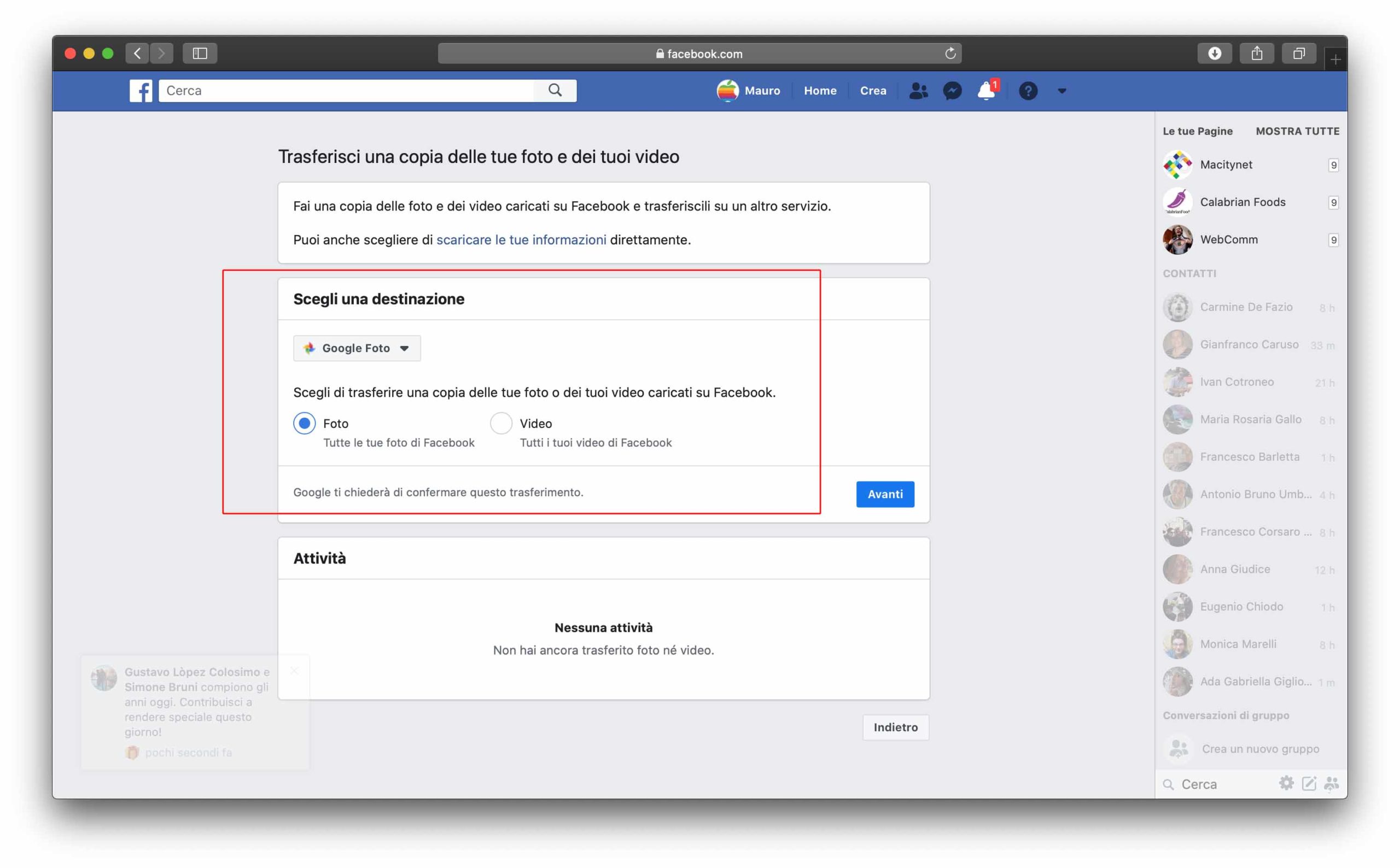
Task: Open notifications bell icon
Action: point(986,91)
